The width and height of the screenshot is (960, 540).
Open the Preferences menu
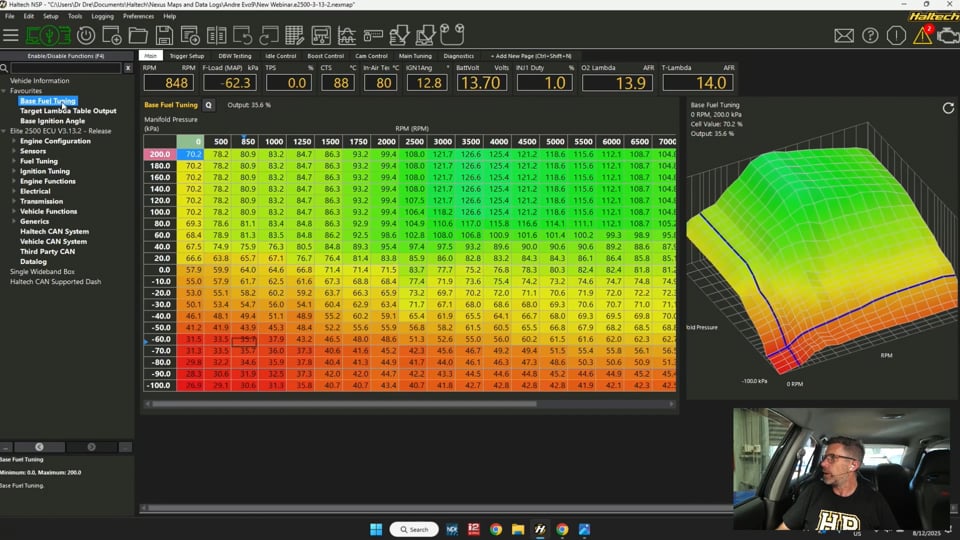tap(138, 17)
